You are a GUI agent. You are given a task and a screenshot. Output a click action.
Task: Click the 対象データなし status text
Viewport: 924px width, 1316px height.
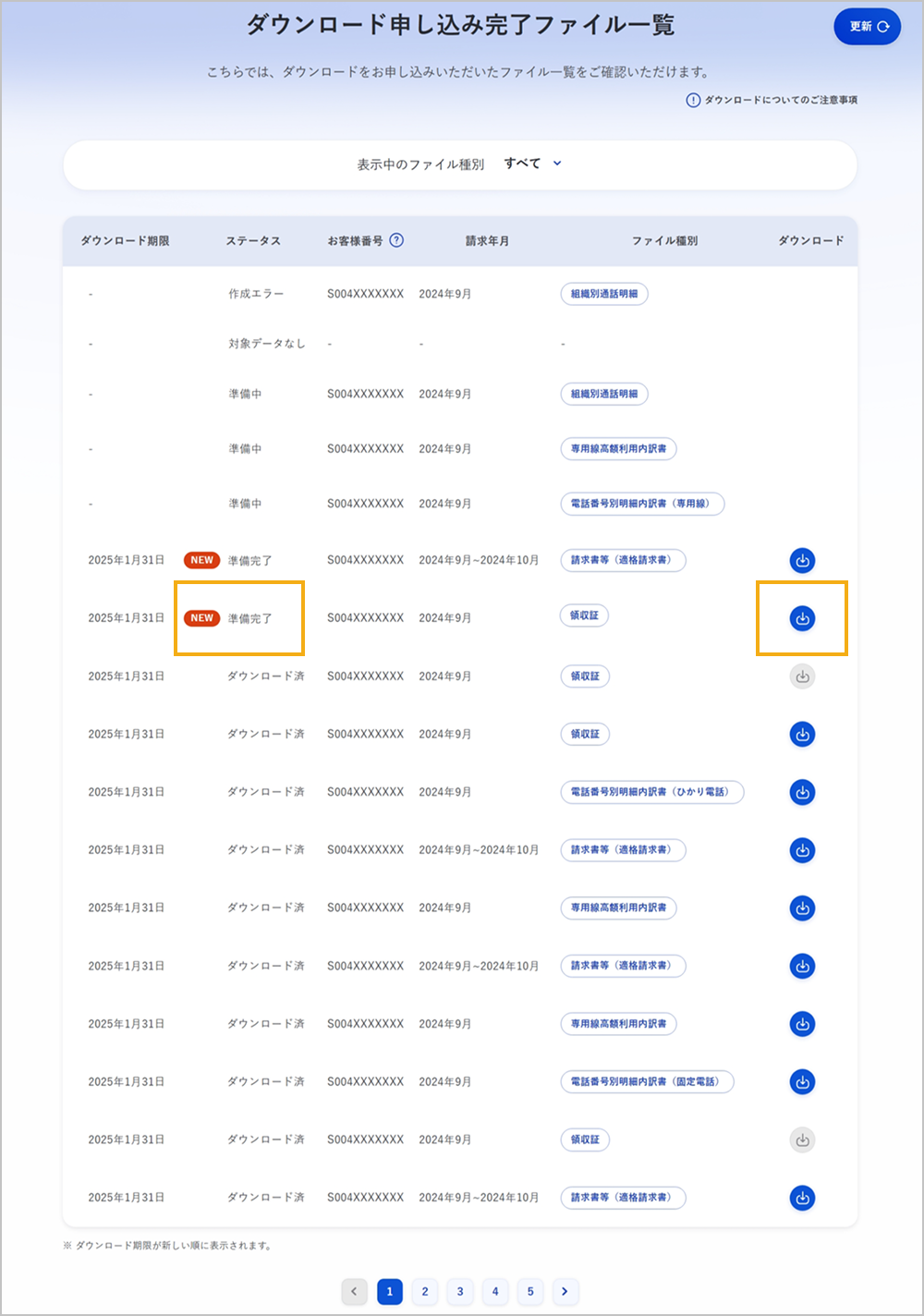click(x=266, y=344)
